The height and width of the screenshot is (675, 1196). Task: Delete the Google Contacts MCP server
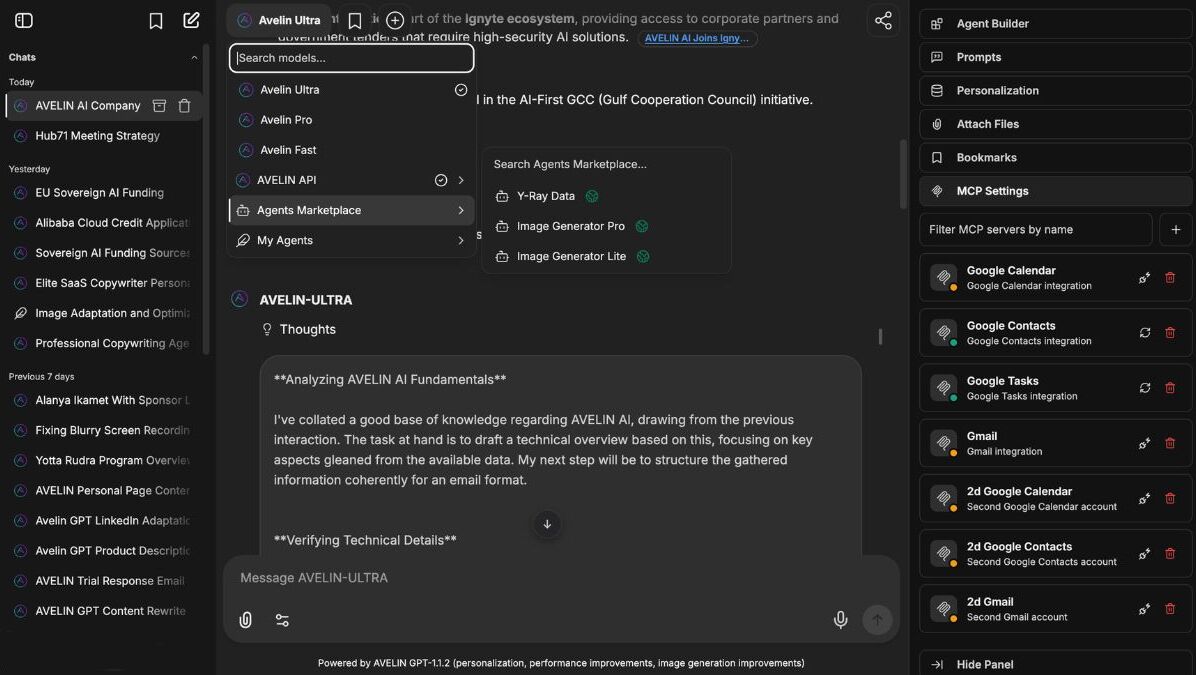pyautogui.click(x=1170, y=333)
